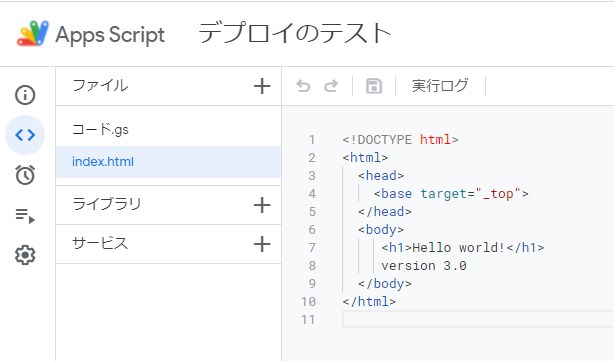Add a service with サービス plus

262,244
